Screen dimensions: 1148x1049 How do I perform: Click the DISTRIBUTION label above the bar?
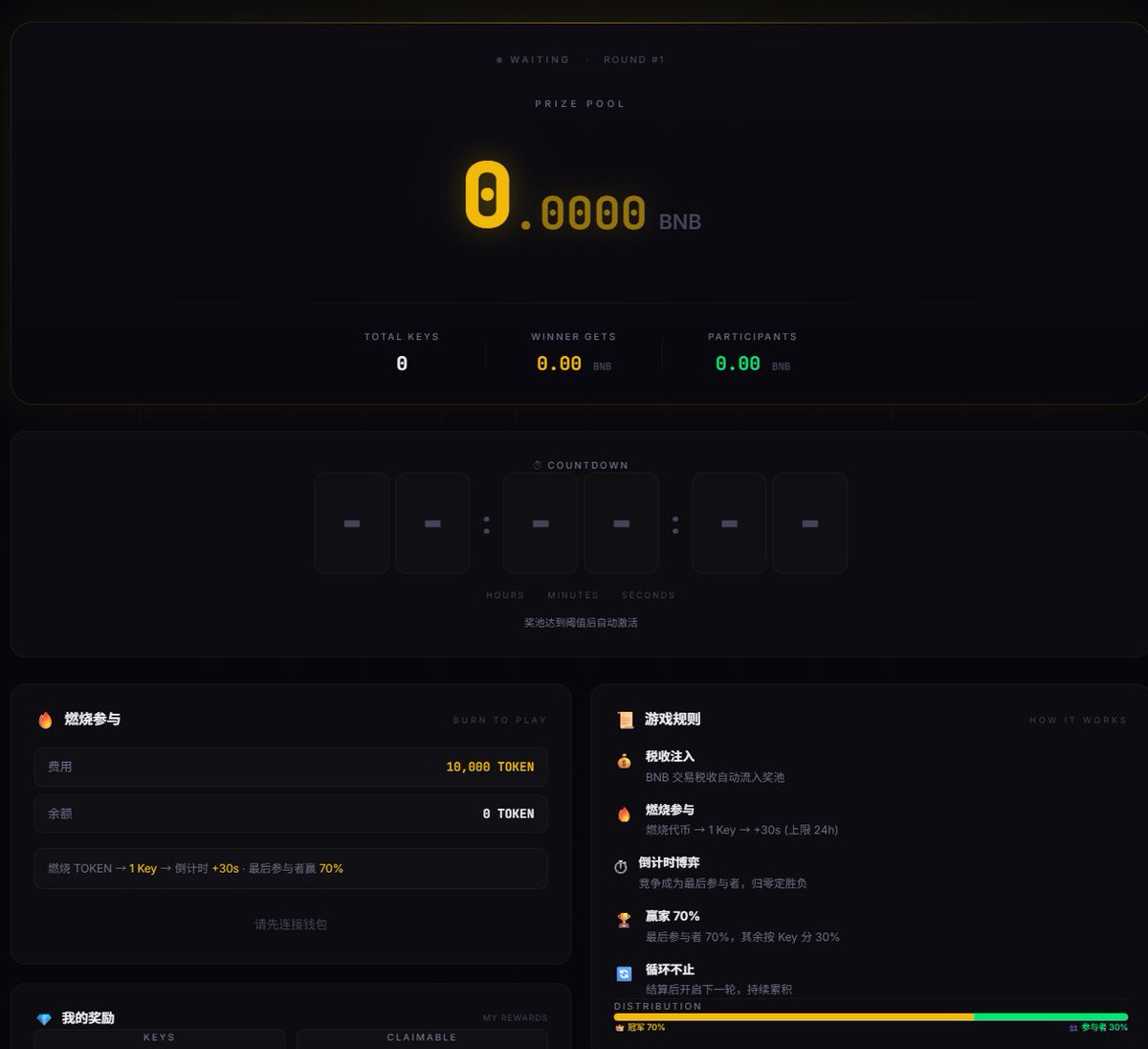pos(658,1006)
